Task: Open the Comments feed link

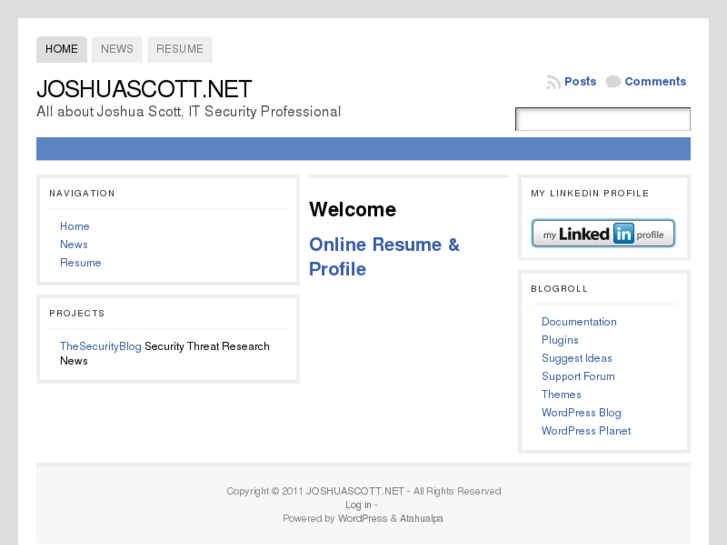Action: [655, 82]
